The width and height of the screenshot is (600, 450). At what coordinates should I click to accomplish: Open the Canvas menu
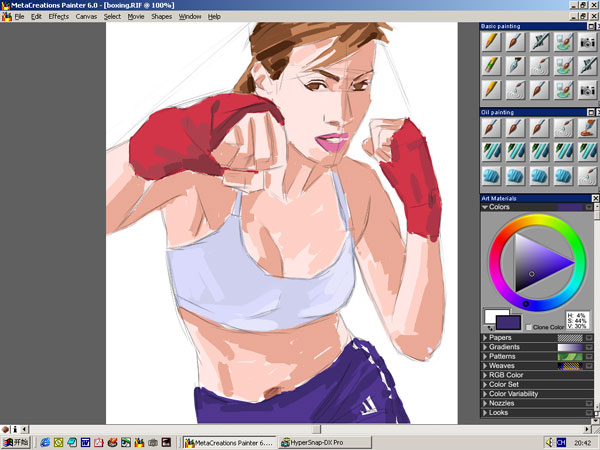pyautogui.click(x=87, y=17)
